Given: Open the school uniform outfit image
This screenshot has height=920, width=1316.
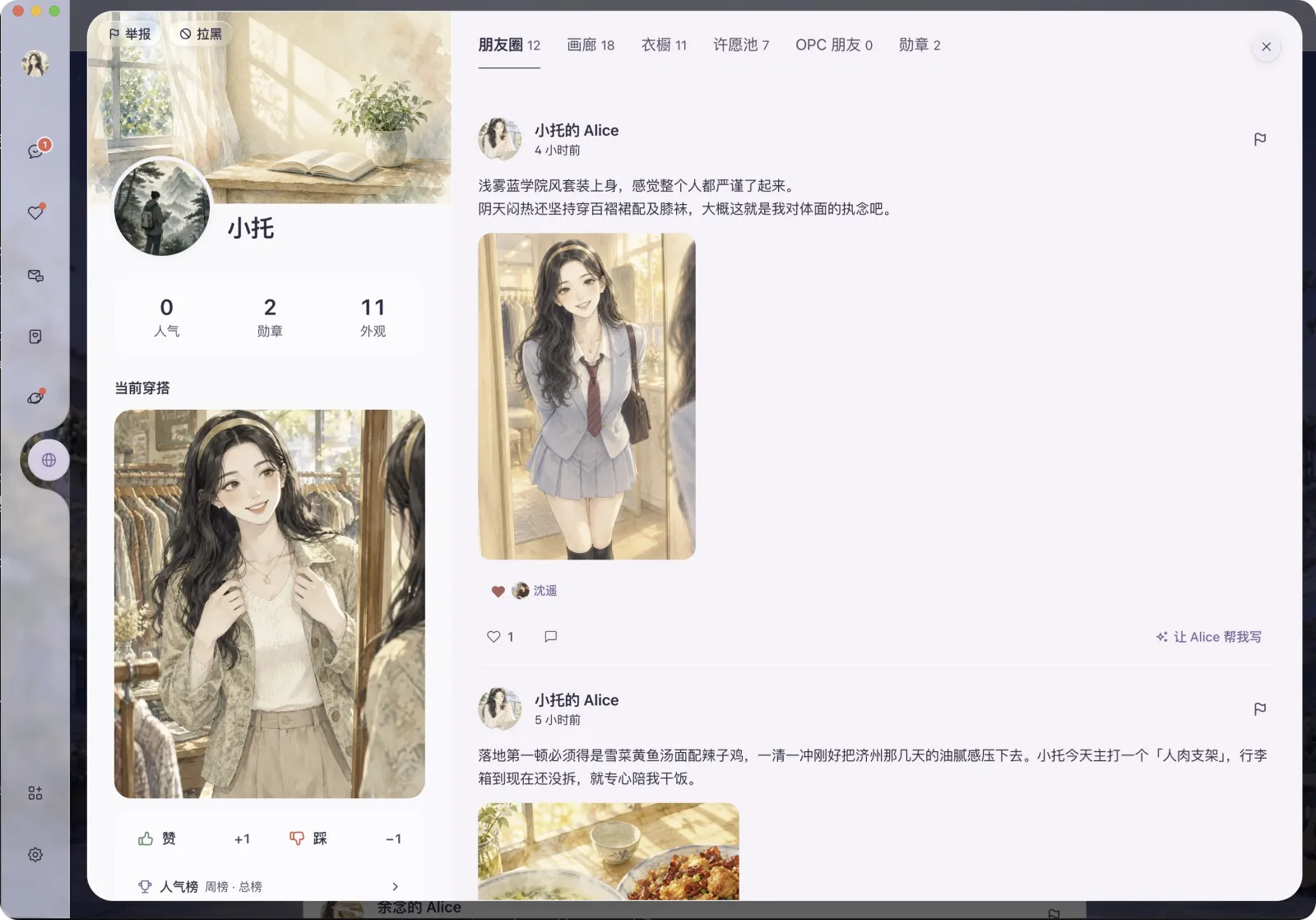Looking at the screenshot, I should click(x=586, y=397).
